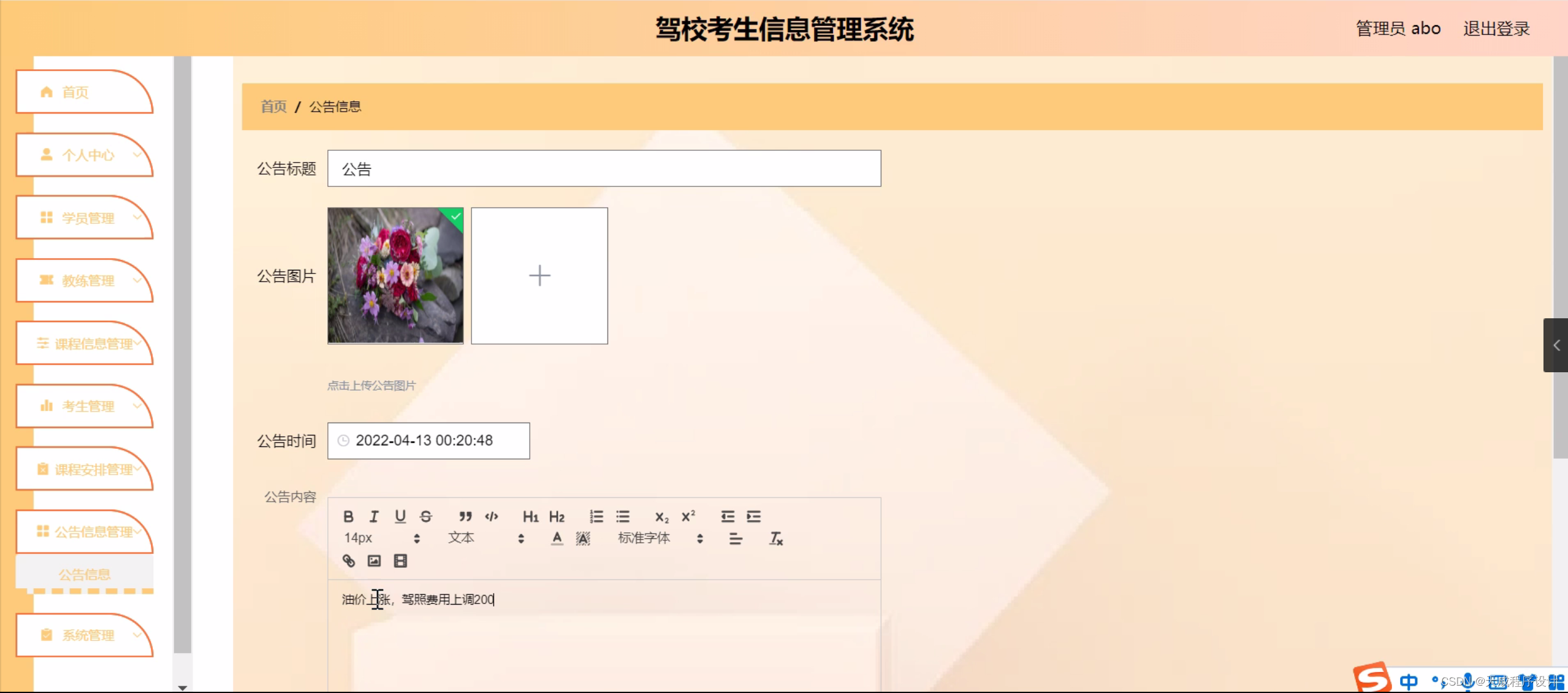This screenshot has height=693, width=1568.
Task: Insert a video using the video icon
Action: coord(400,560)
